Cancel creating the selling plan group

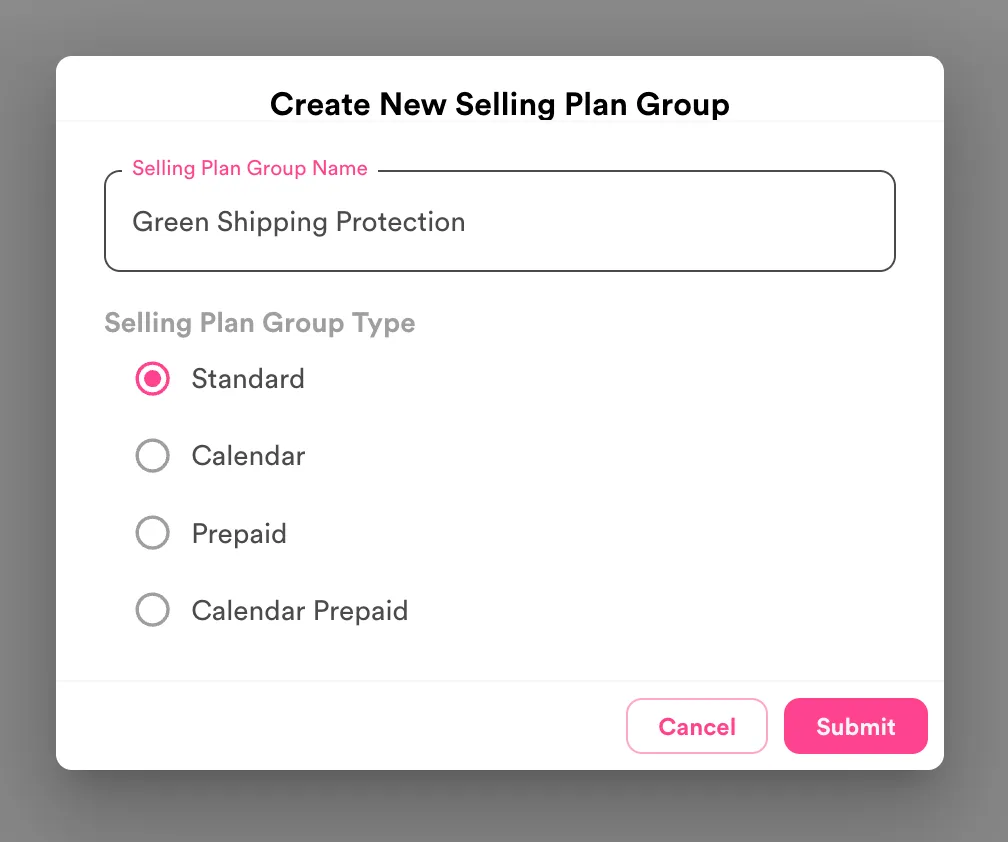pyautogui.click(x=696, y=726)
